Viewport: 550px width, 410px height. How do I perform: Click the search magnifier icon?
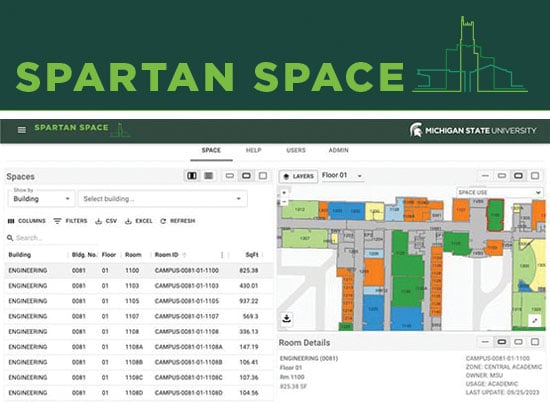(x=10, y=238)
